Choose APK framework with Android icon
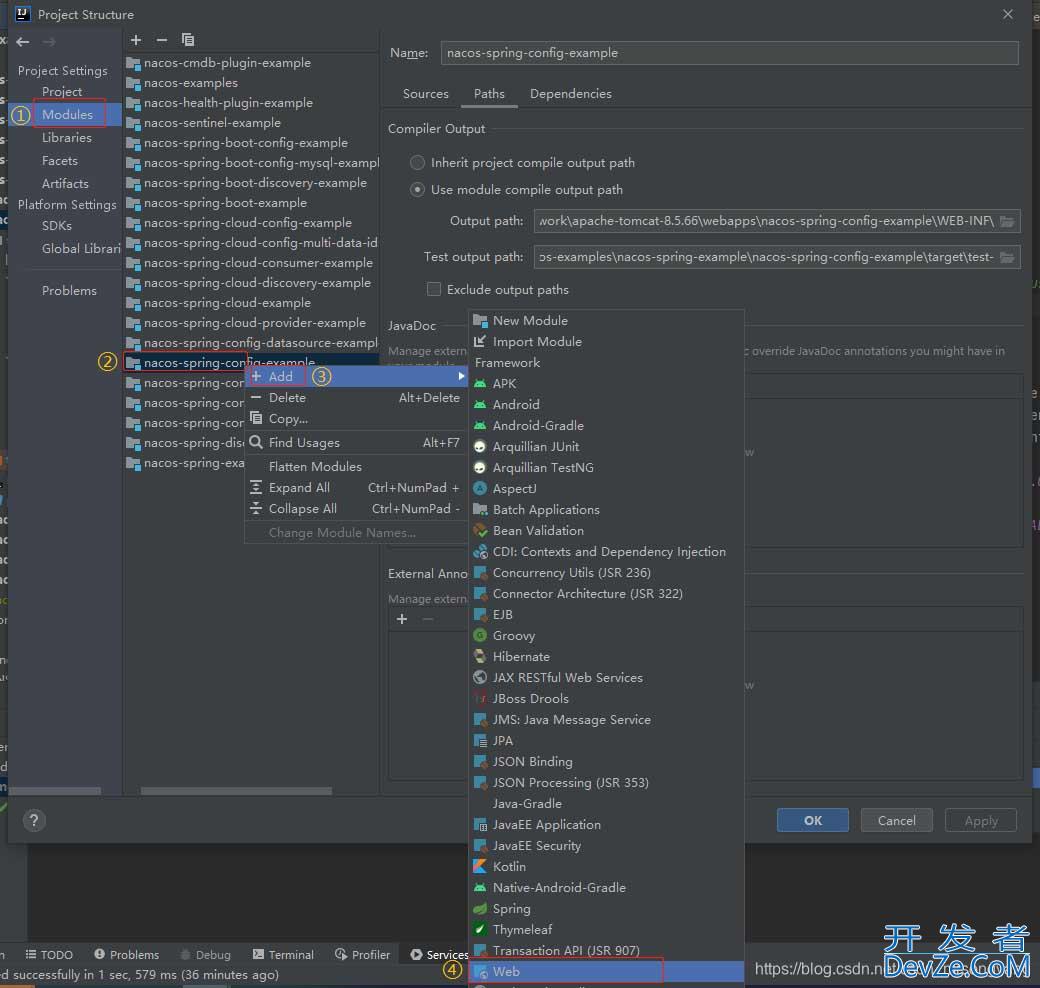Image resolution: width=1040 pixels, height=988 pixels. coord(606,383)
